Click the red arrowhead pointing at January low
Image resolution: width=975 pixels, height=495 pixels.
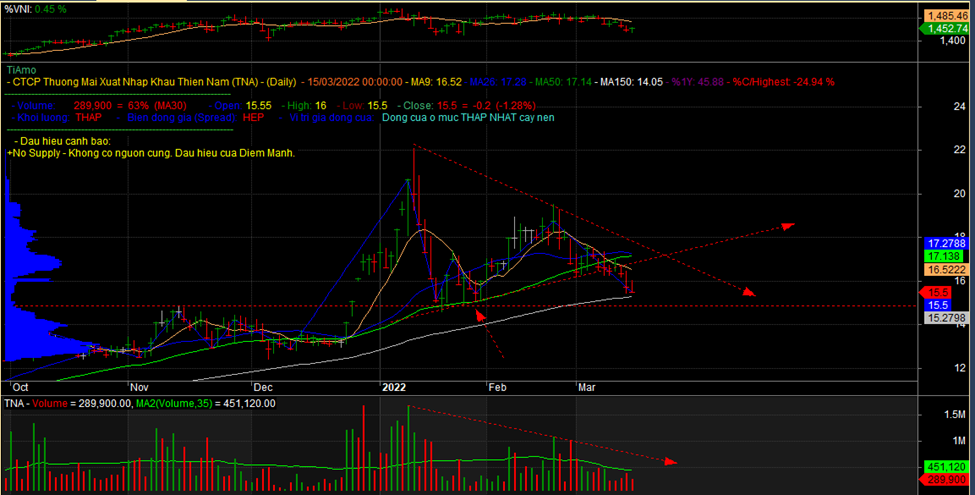[478, 315]
